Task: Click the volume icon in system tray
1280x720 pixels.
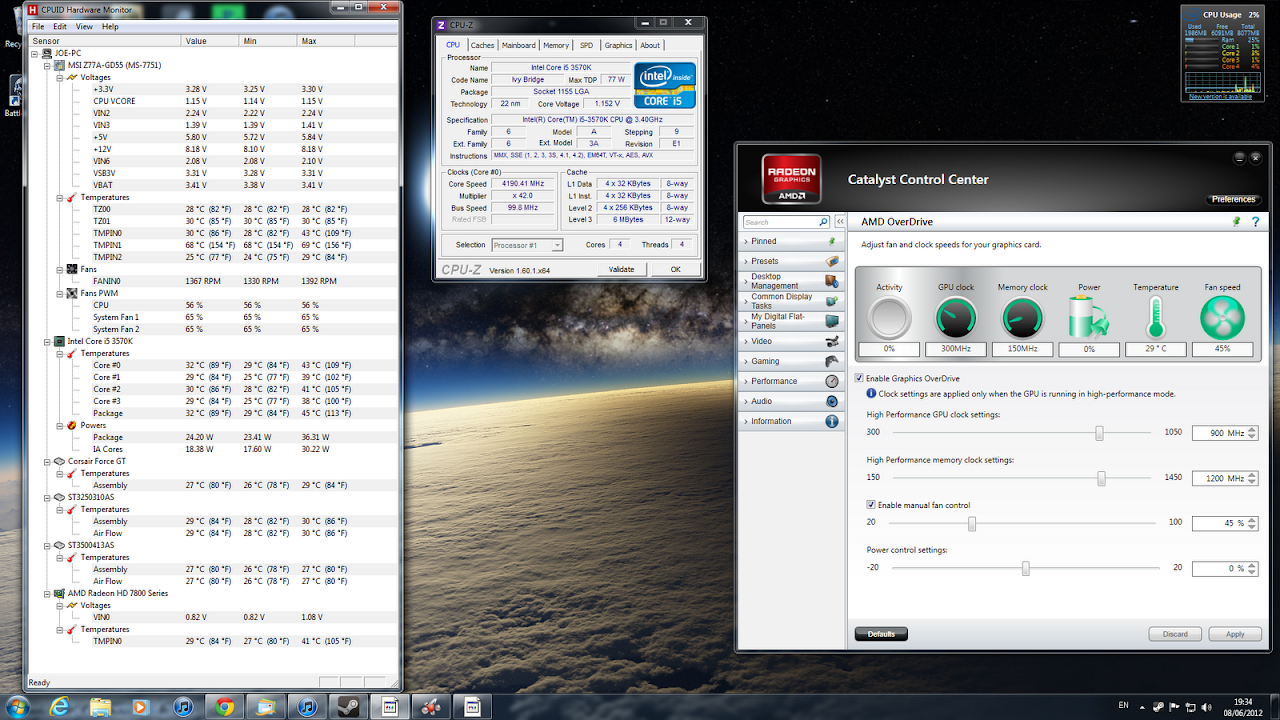Action: 1208,707
